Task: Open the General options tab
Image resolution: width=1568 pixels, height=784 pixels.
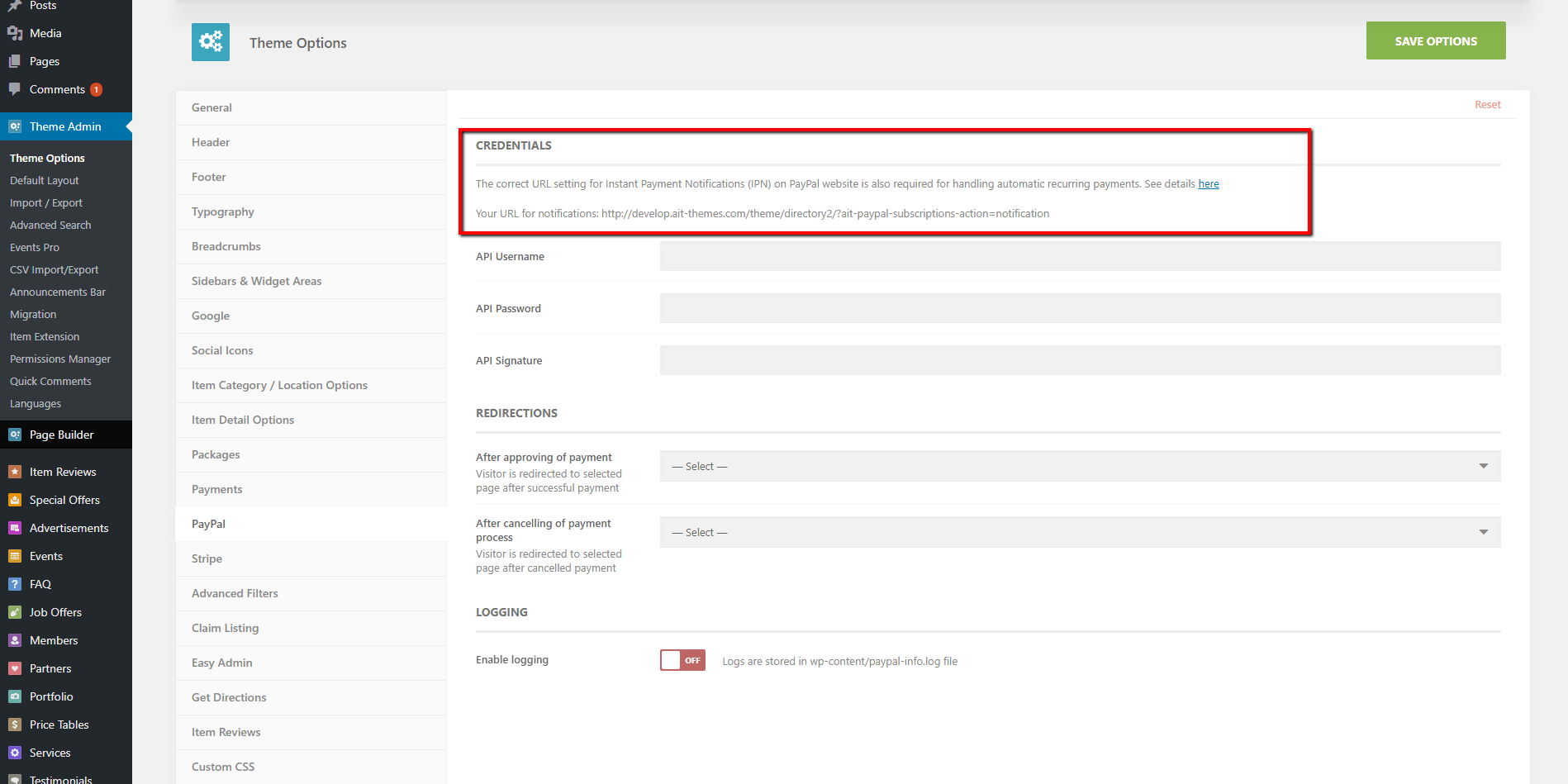Action: point(311,107)
